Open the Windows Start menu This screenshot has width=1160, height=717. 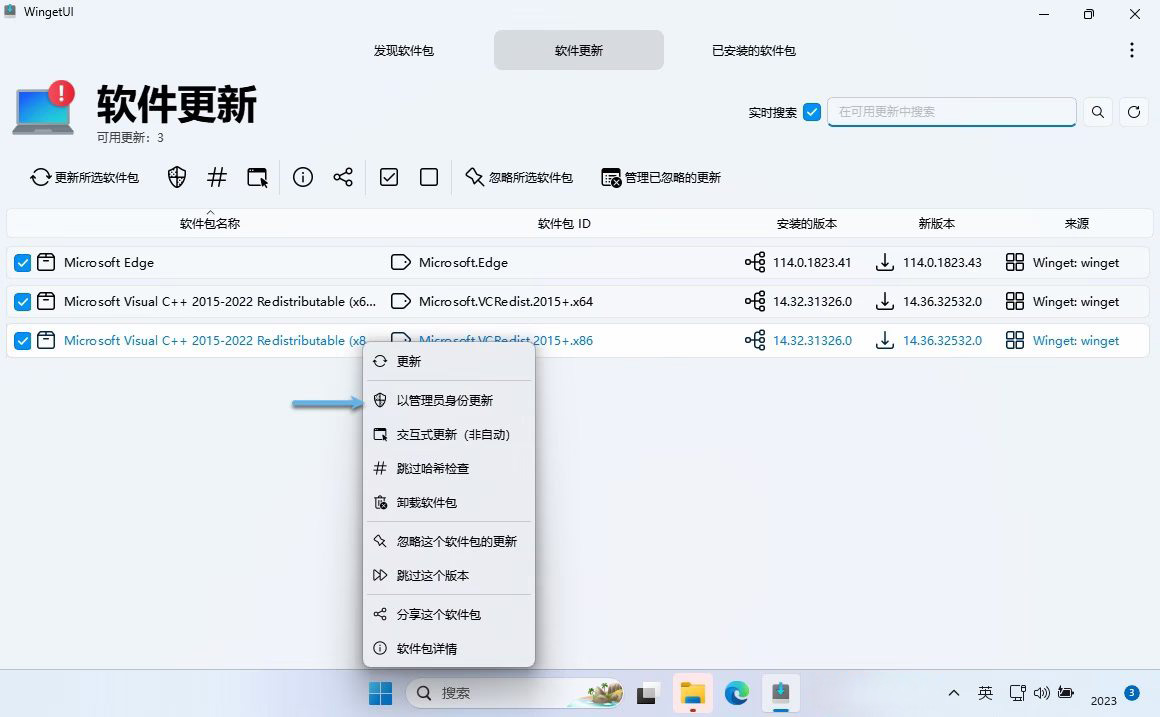380,693
